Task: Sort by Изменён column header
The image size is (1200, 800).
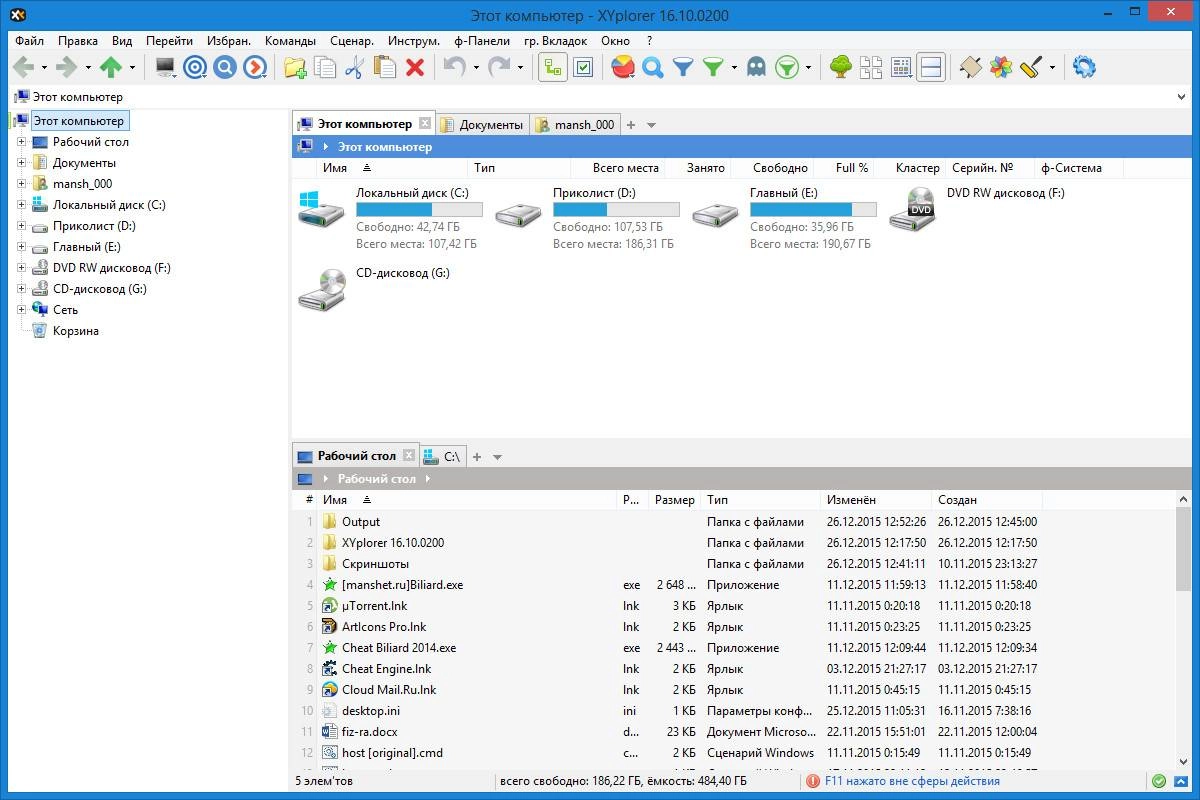Action: pyautogui.click(x=876, y=500)
